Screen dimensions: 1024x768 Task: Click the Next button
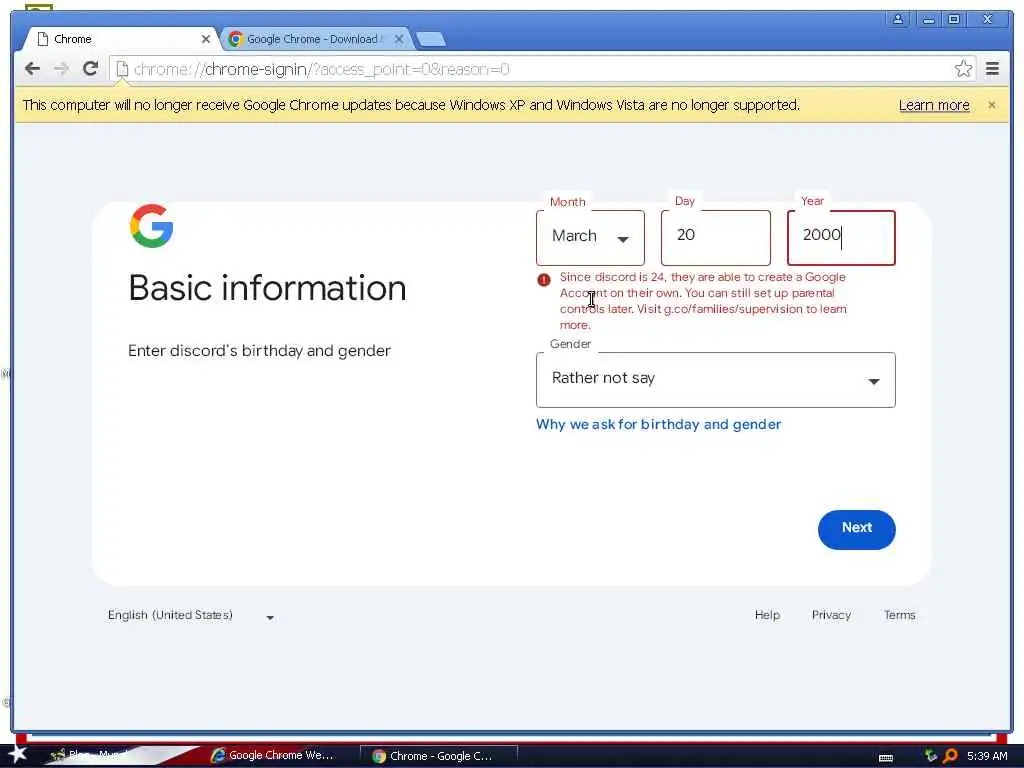tap(856, 530)
